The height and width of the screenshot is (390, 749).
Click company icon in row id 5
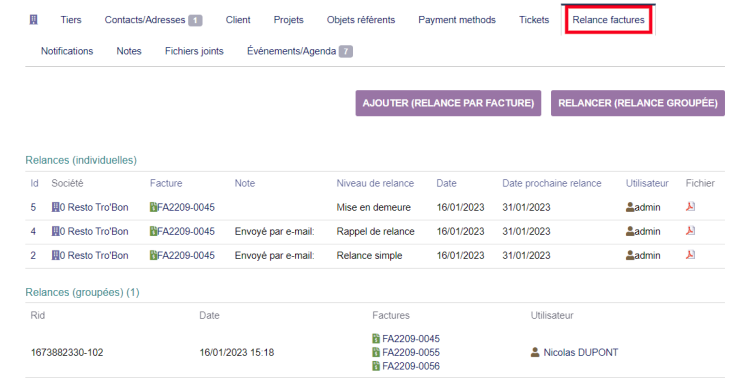[55, 207]
